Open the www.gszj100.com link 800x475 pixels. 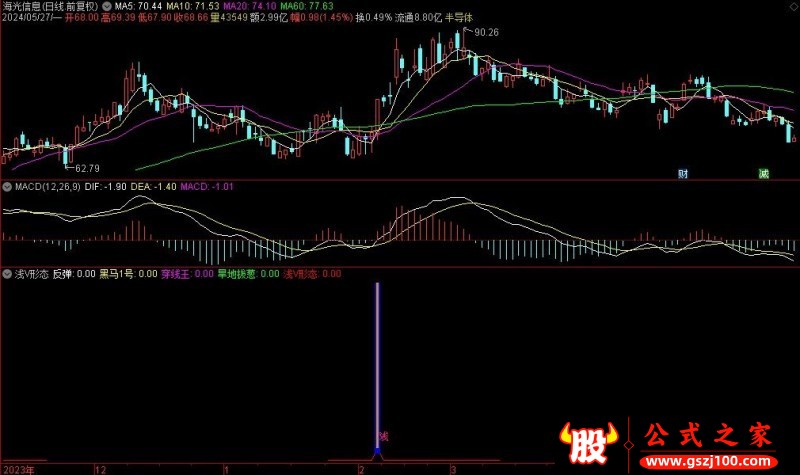pos(708,462)
